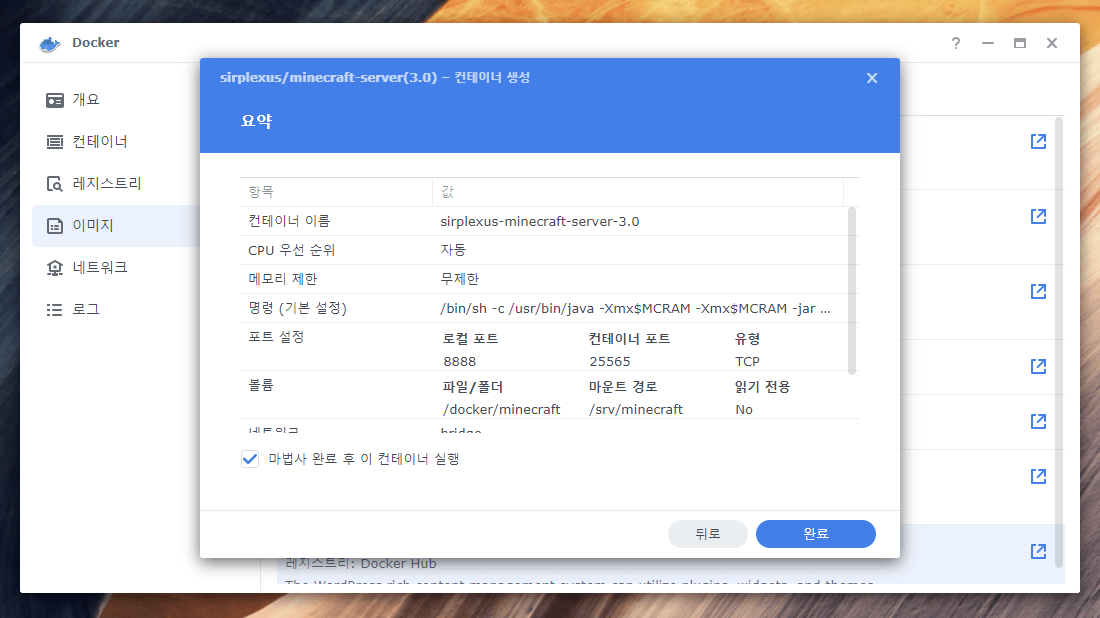Select the 파일/폴더 sub-header
The height and width of the screenshot is (618, 1100).
tap(473, 387)
